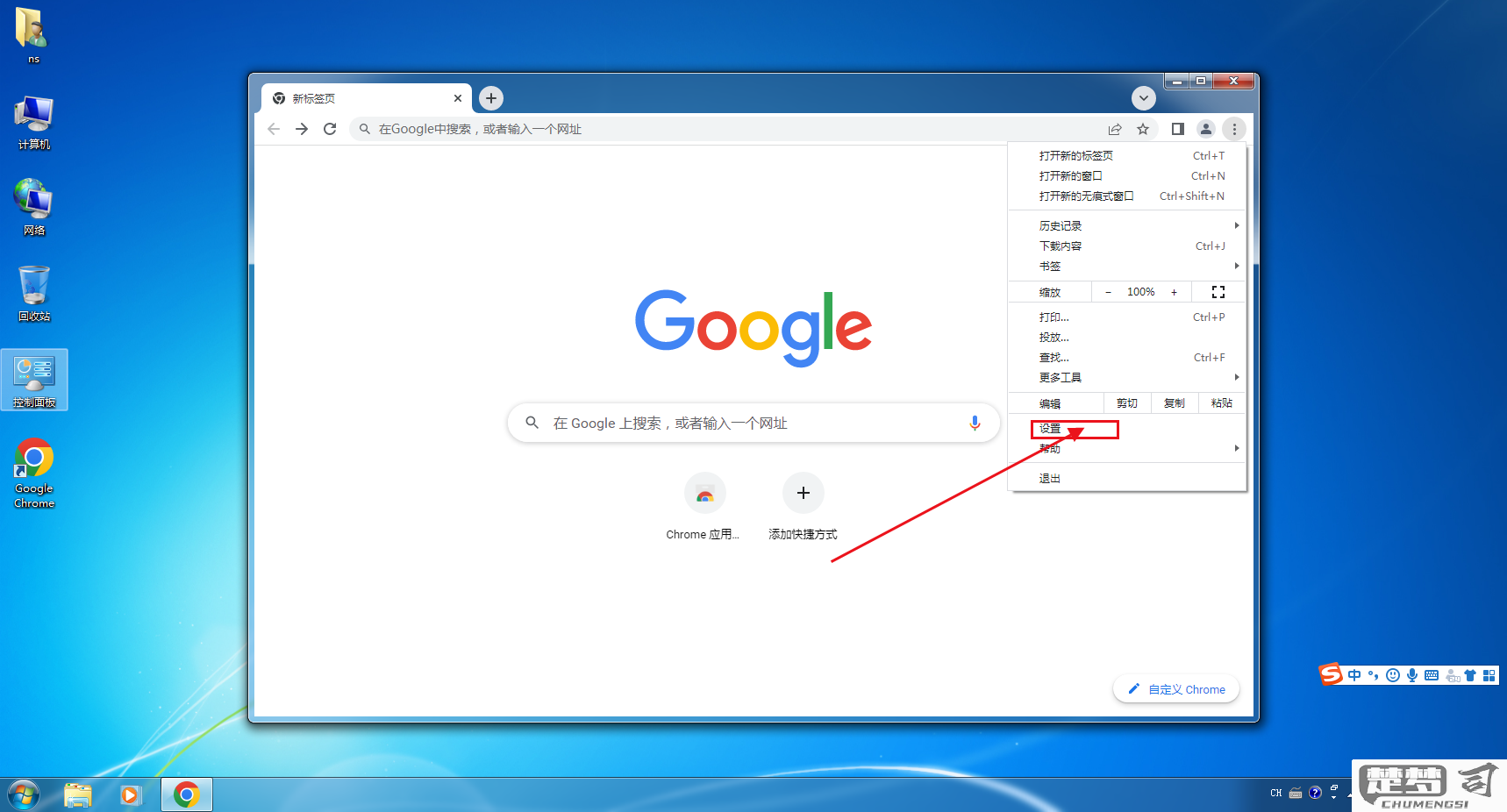Choose 查找... in the menu
This screenshot has height=812, width=1507.
click(x=1127, y=357)
